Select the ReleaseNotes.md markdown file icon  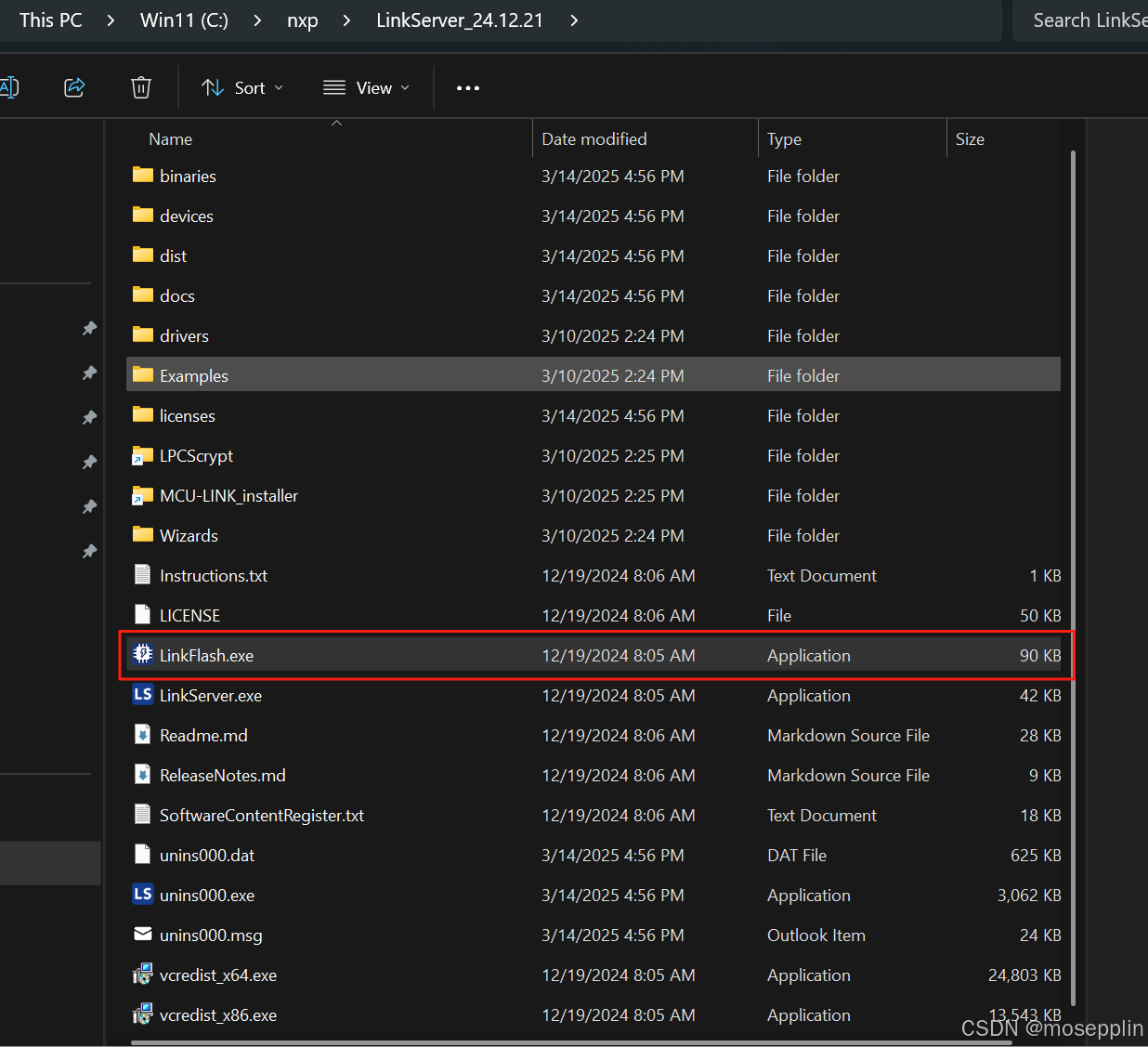(142, 774)
